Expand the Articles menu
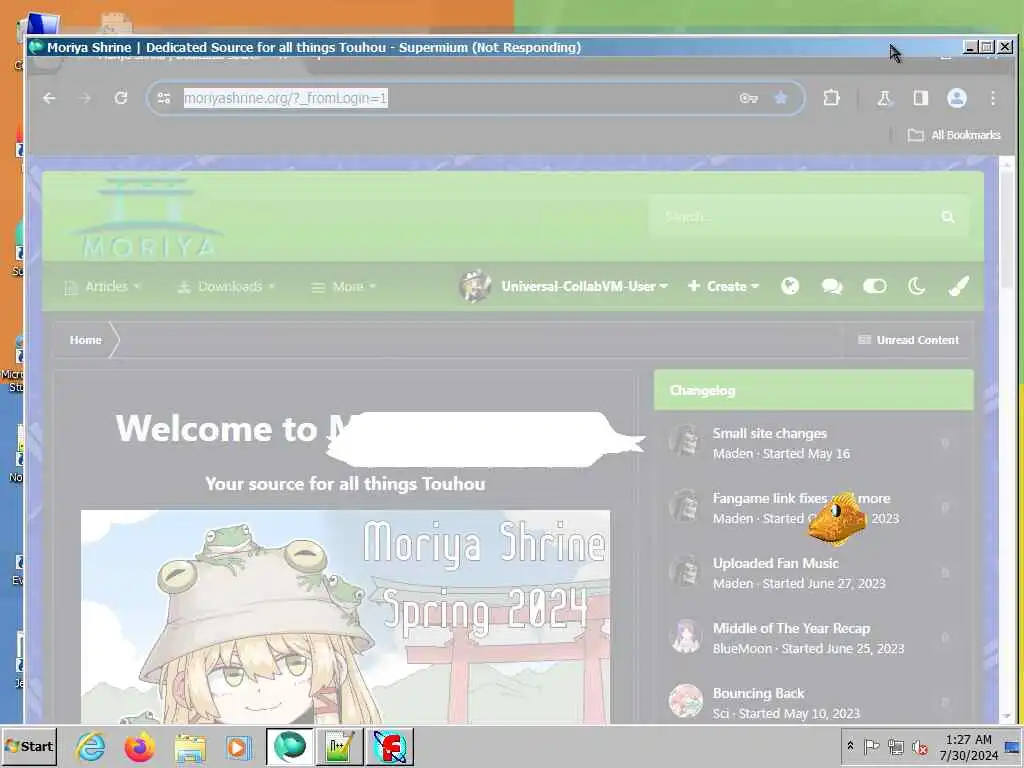The height and width of the screenshot is (768, 1024). tap(103, 287)
